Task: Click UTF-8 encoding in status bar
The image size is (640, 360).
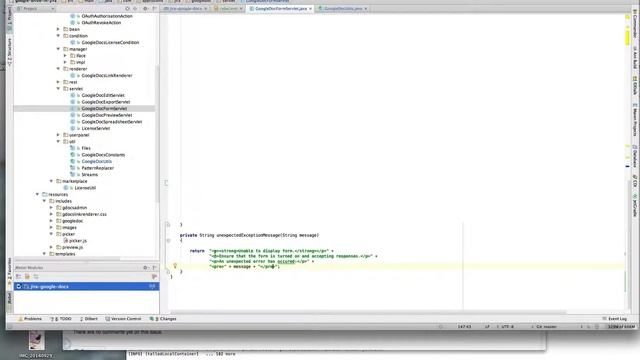Action: (x=507, y=327)
